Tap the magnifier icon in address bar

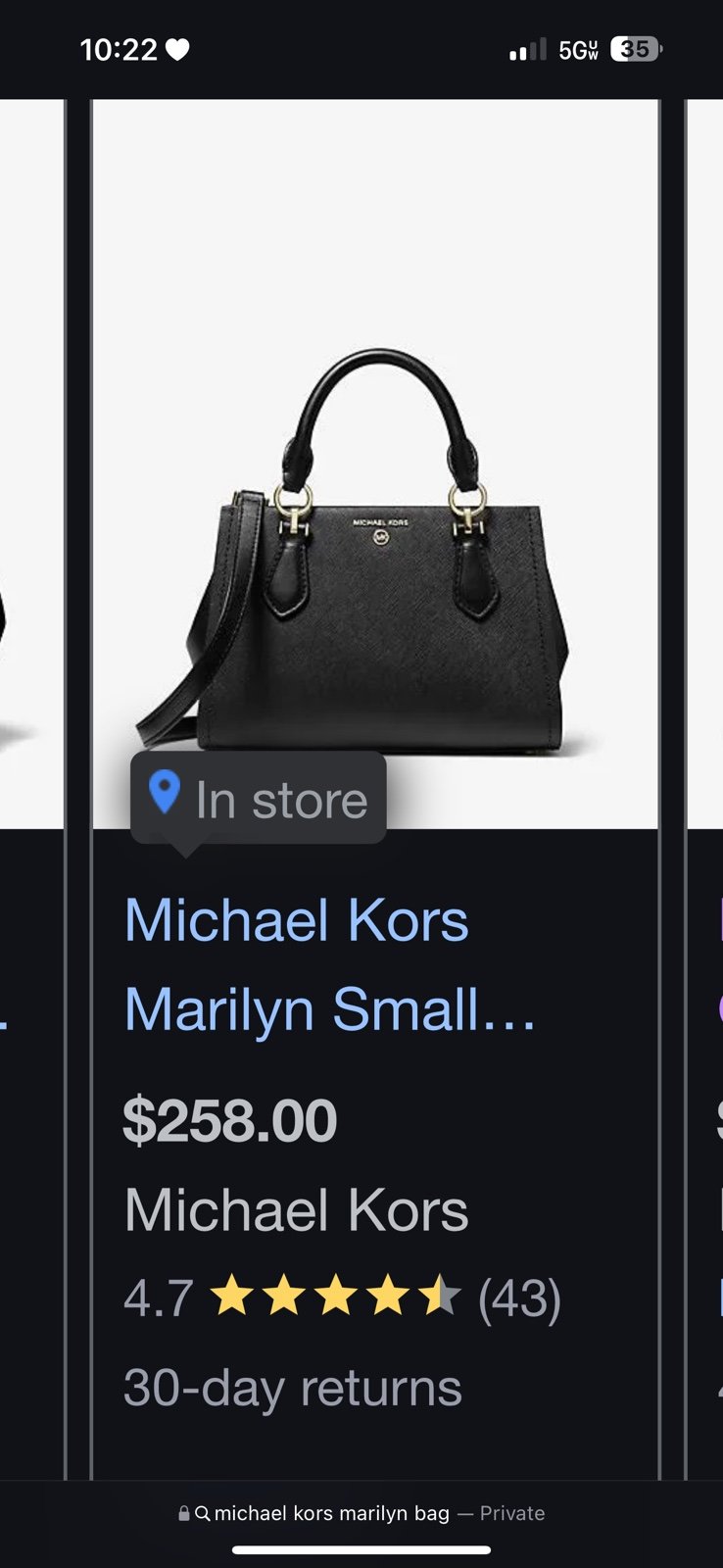coord(203,1513)
